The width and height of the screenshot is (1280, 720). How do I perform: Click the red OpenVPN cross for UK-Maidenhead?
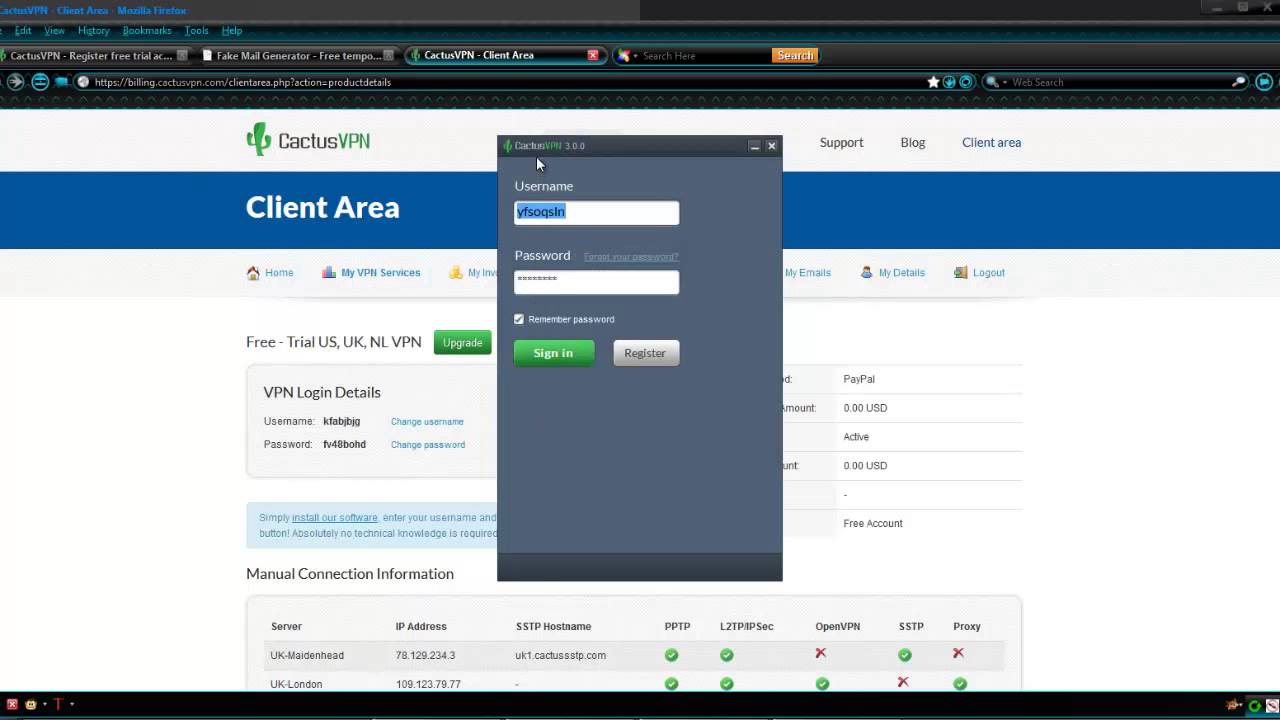point(821,653)
